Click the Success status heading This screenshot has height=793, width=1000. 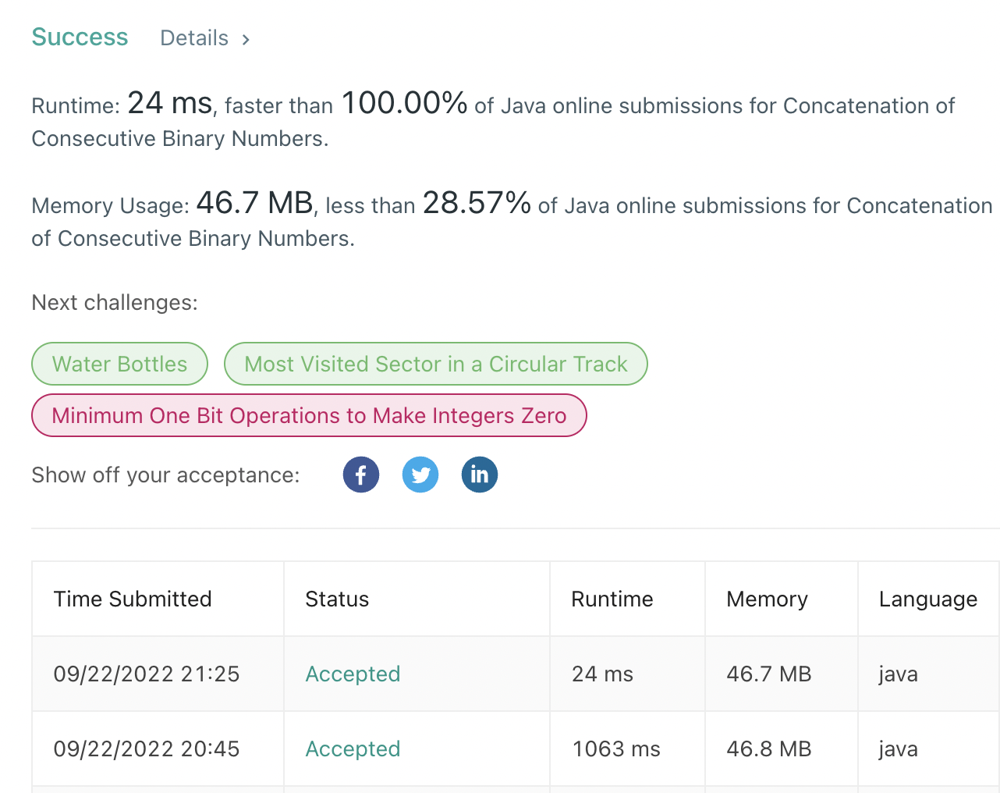(x=80, y=37)
